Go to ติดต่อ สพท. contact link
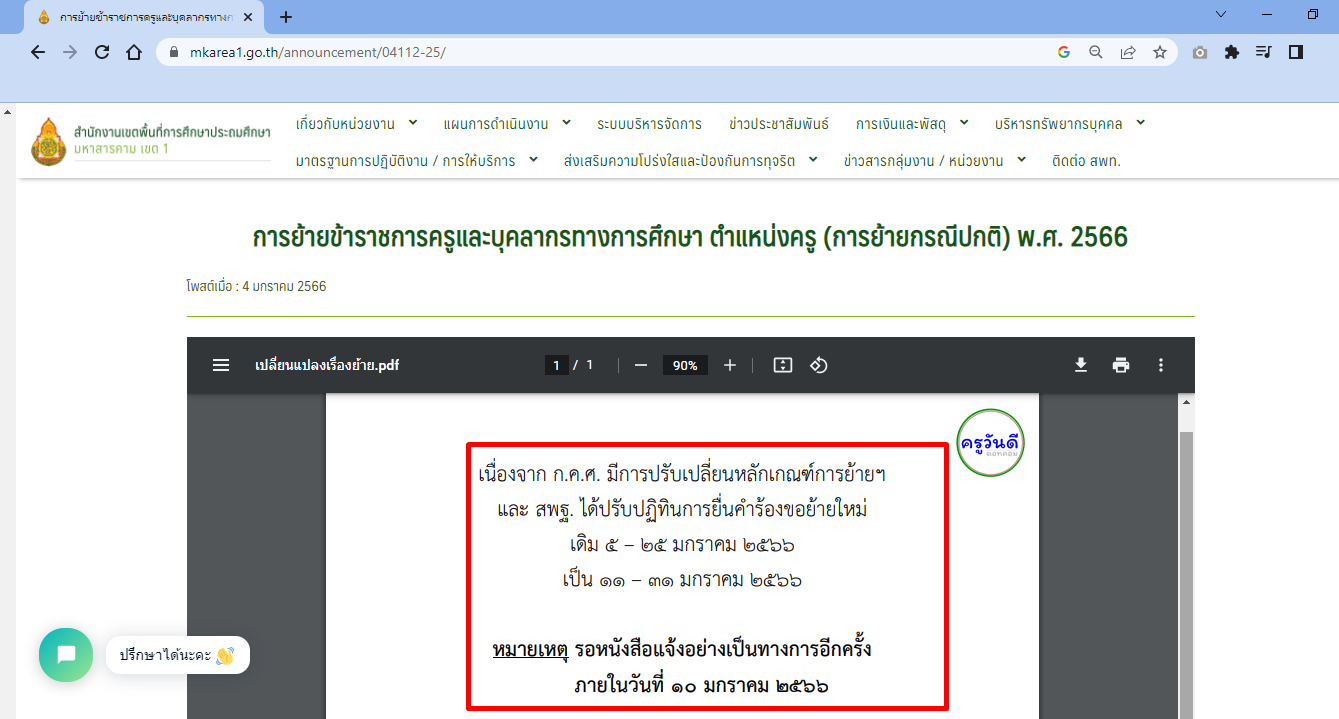This screenshot has height=719, width=1339. point(1086,160)
